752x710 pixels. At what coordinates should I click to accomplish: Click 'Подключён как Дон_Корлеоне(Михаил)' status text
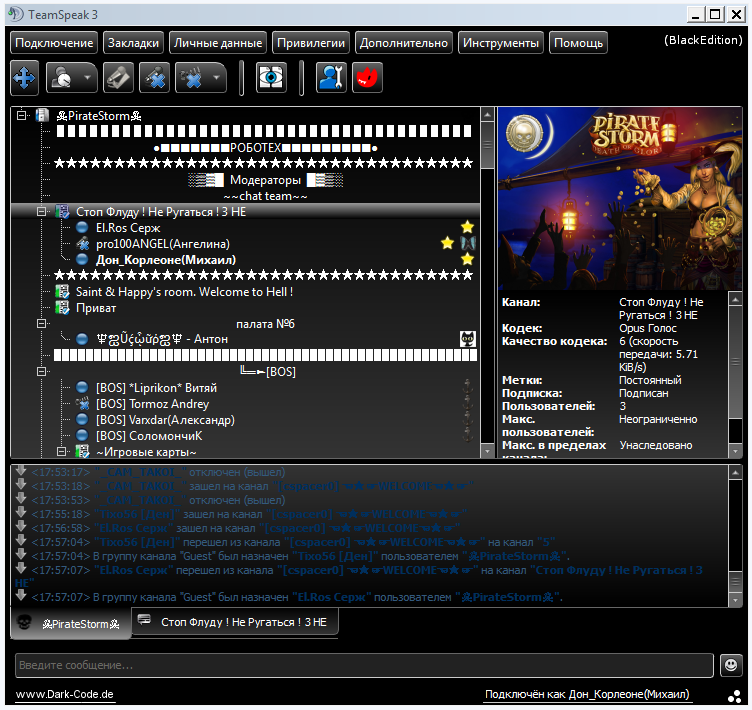coord(587,694)
